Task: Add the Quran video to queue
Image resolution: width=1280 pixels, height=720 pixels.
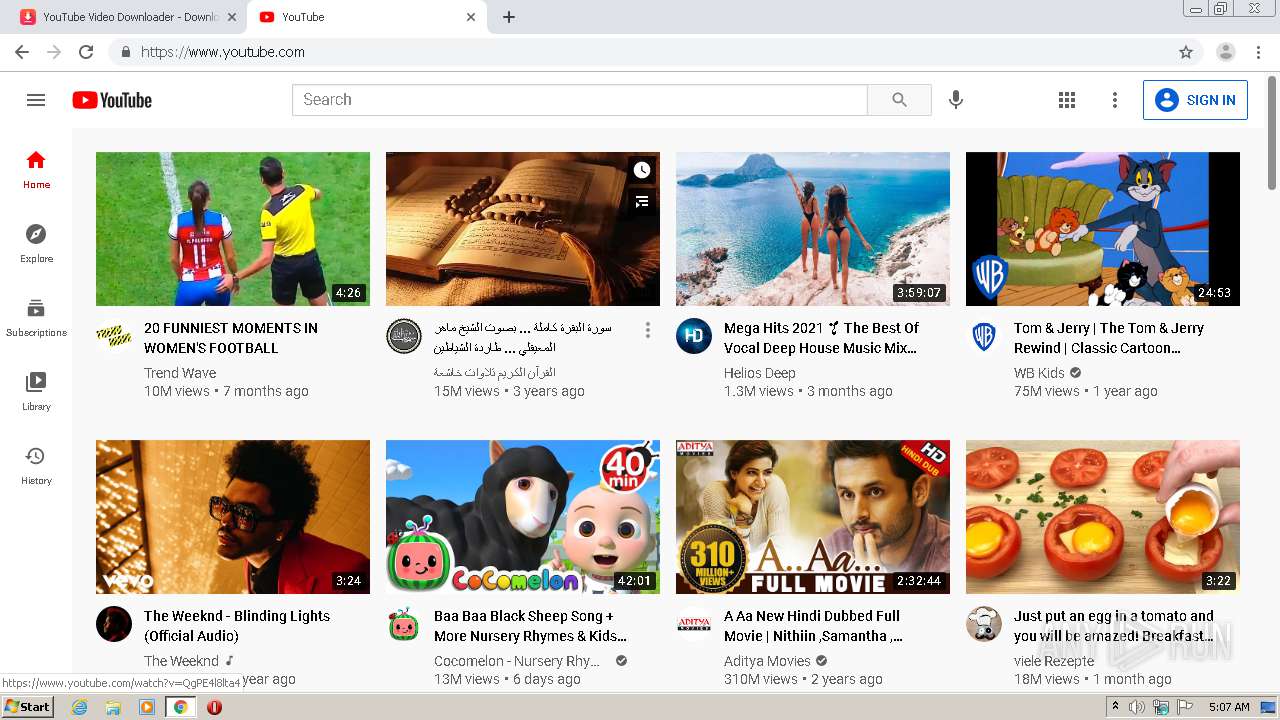Action: click(642, 201)
